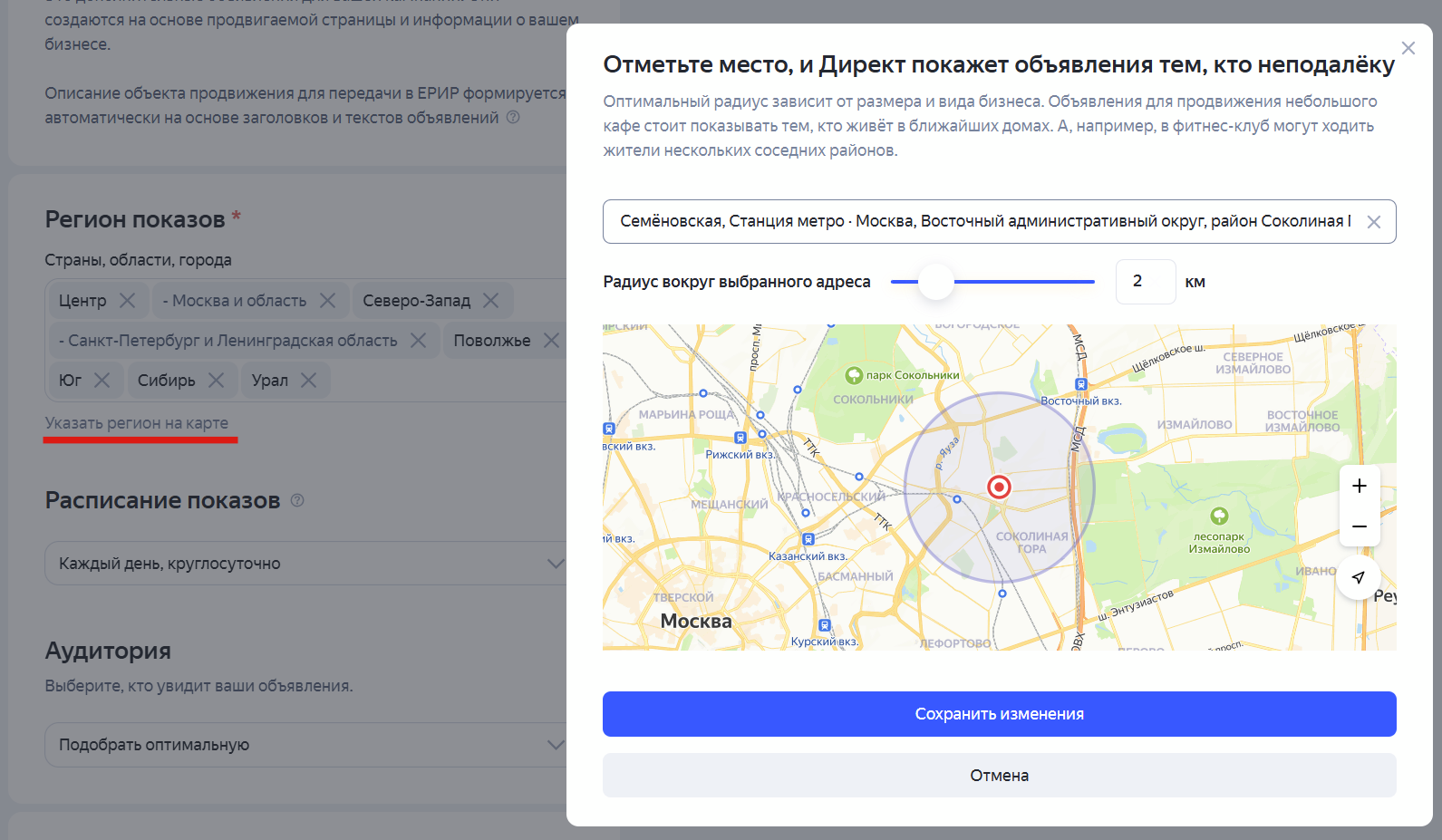The height and width of the screenshot is (840, 1442).
Task: Click the СОКОЛИНАЯ ГОРА district label on the map
Action: pyautogui.click(x=1031, y=542)
